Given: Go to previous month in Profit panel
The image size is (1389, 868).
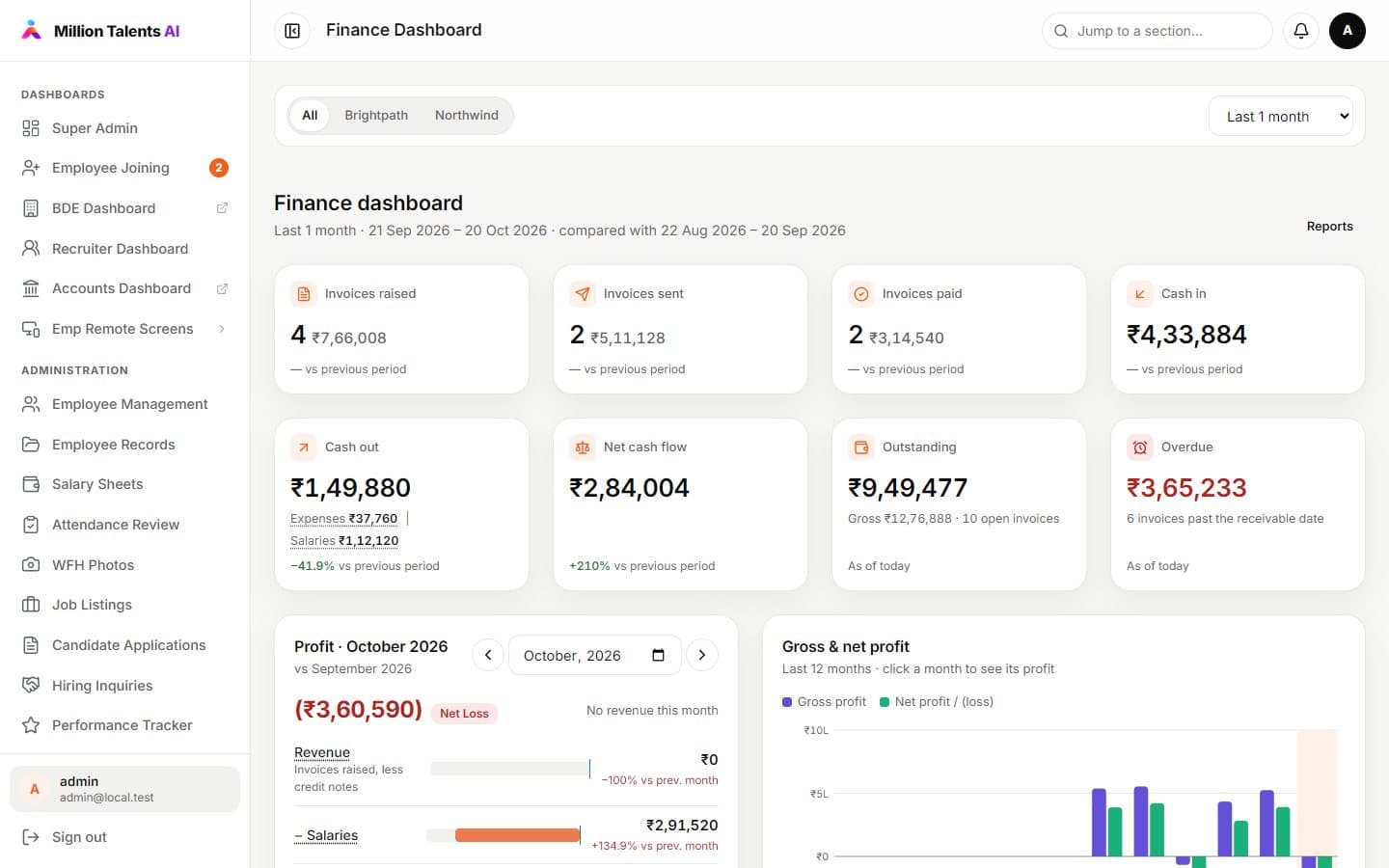Looking at the screenshot, I should click(x=488, y=656).
